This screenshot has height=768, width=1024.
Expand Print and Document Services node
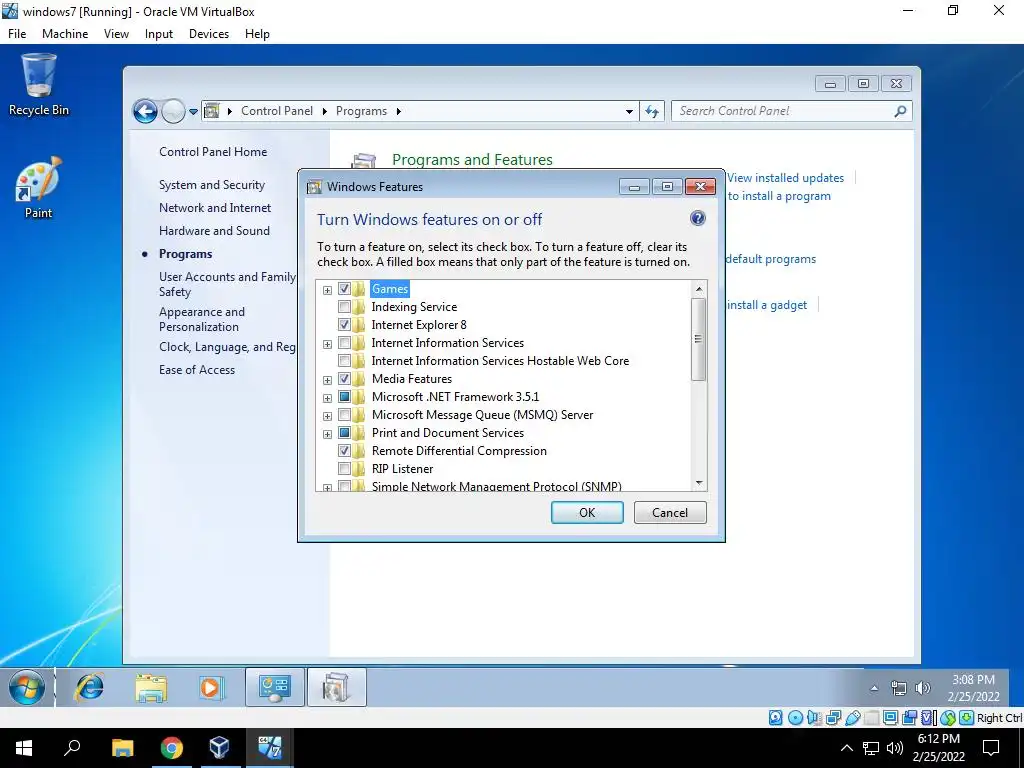(327, 434)
